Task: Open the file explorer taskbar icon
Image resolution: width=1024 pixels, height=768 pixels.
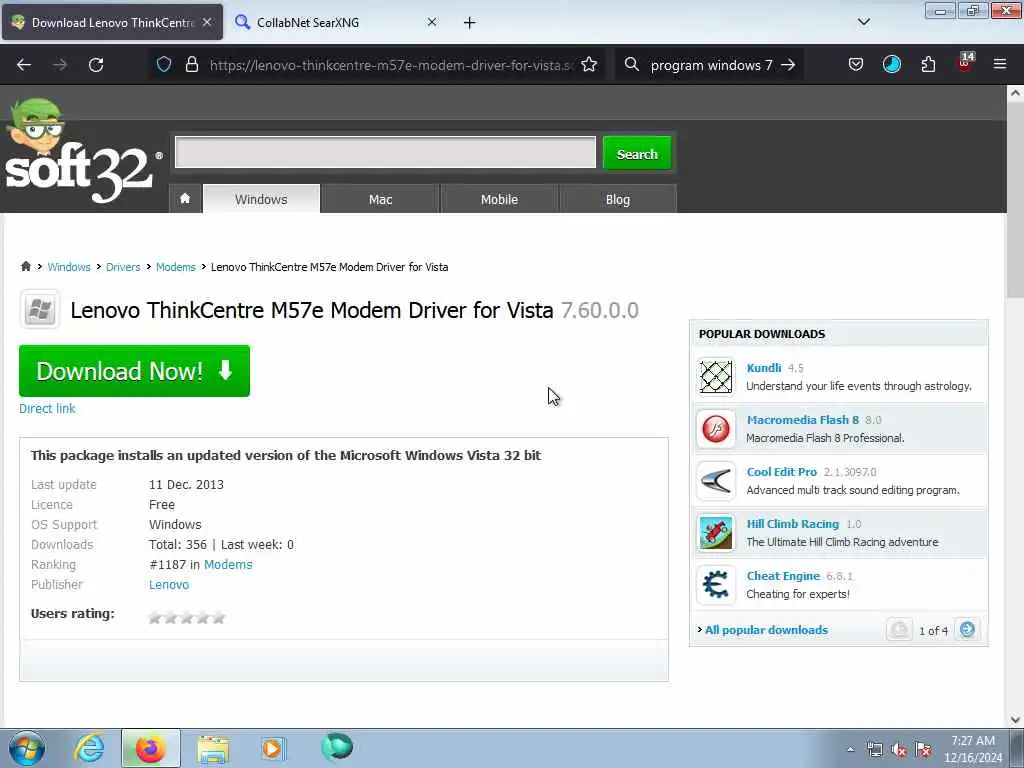Action: [x=213, y=748]
